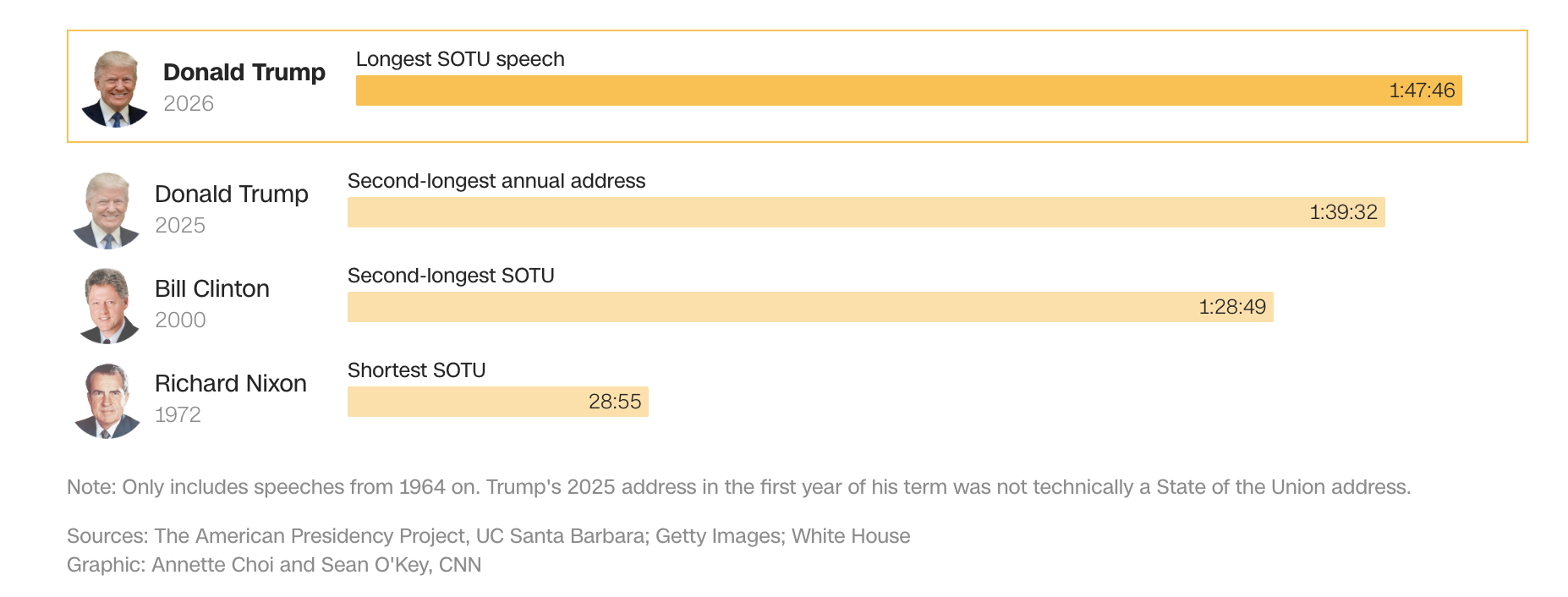
Task: Select the "Shortest SOTU" label
Action: pos(416,370)
